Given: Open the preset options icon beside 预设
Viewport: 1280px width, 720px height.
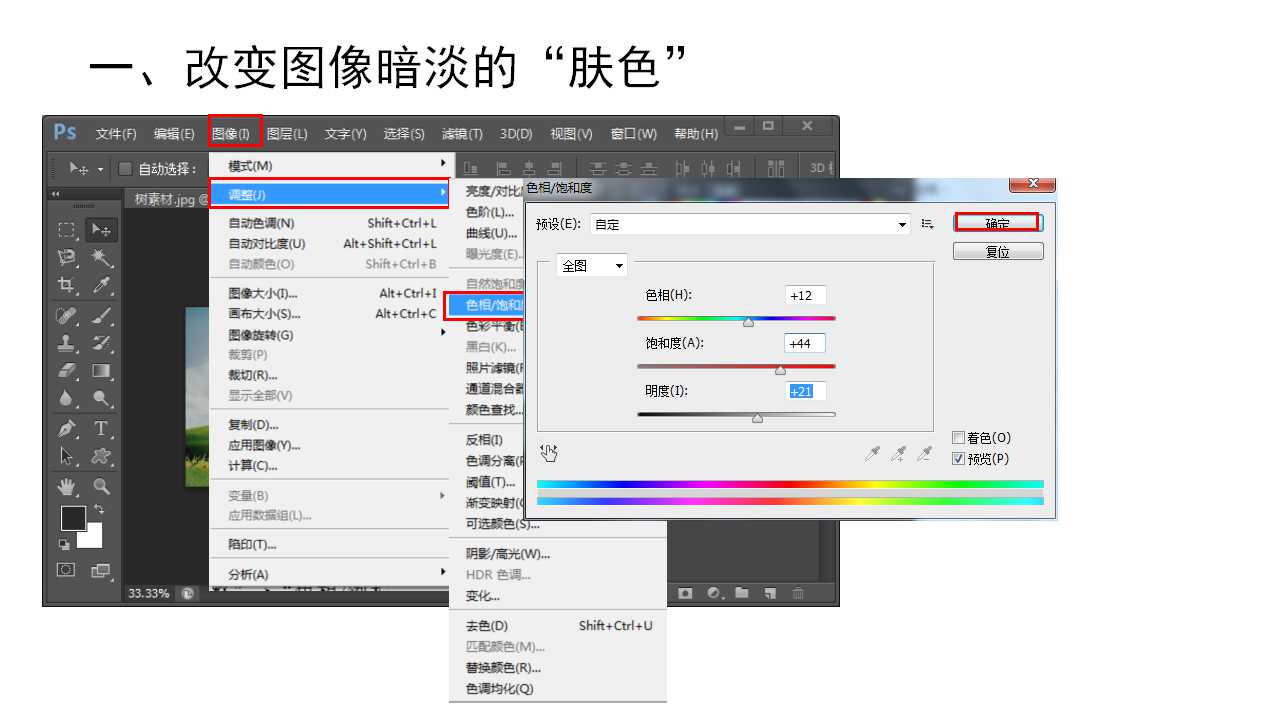Looking at the screenshot, I should coord(927,224).
